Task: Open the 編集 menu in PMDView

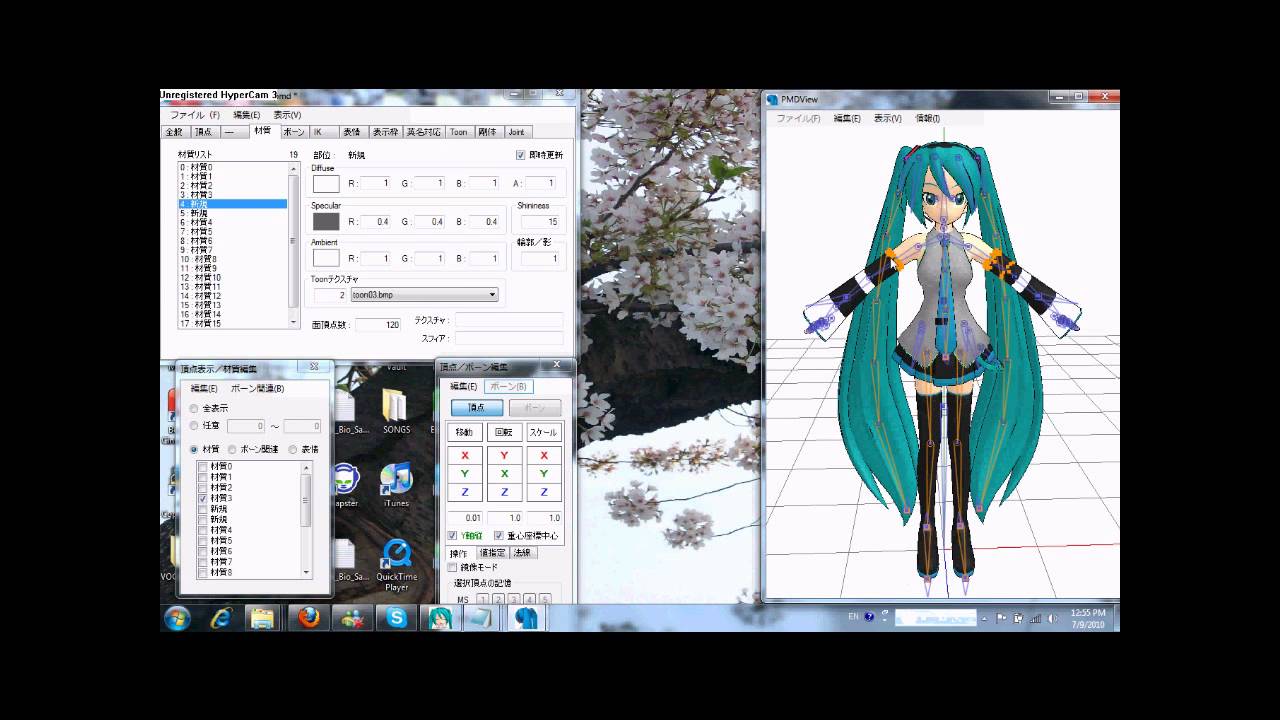Action: pos(846,118)
